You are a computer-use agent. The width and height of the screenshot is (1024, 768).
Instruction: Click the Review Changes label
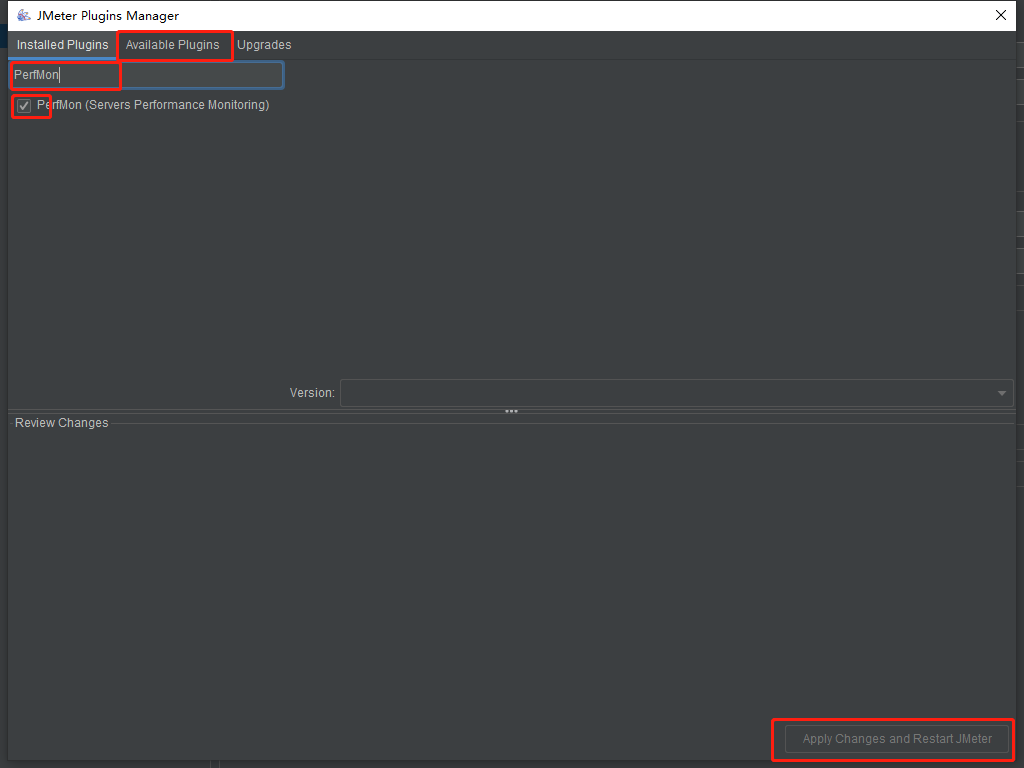click(61, 423)
